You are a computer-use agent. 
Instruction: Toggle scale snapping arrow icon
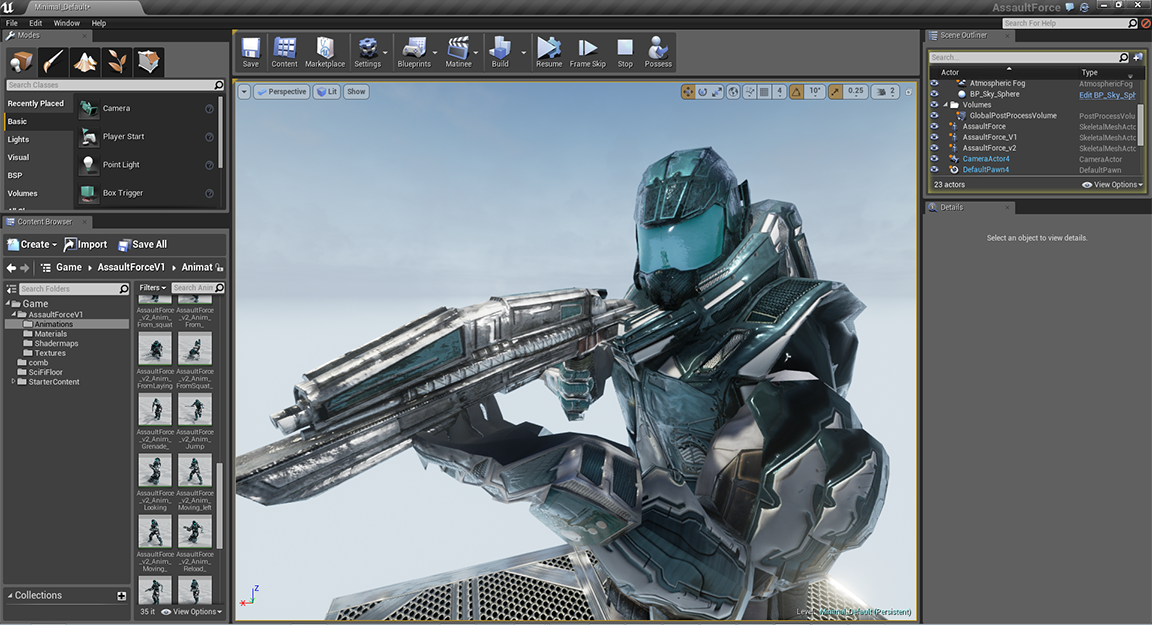[835, 92]
